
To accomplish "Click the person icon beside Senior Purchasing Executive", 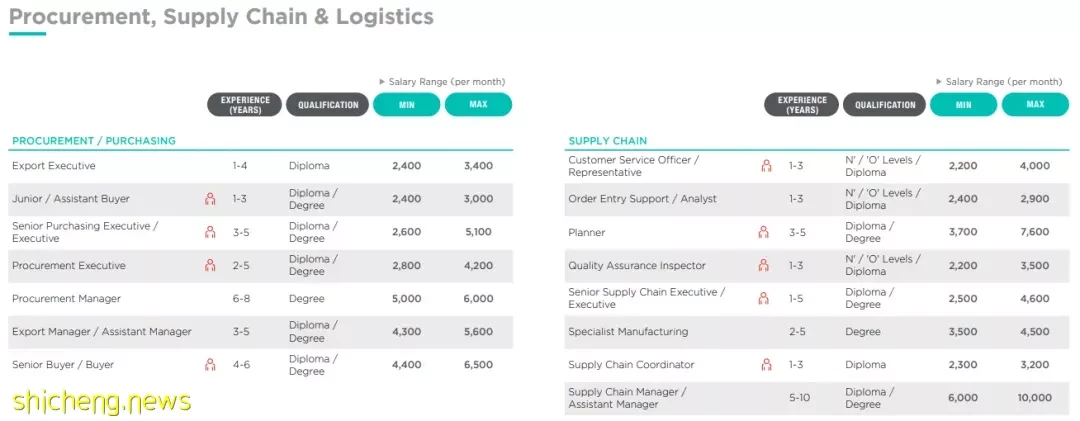I will coord(210,232).
